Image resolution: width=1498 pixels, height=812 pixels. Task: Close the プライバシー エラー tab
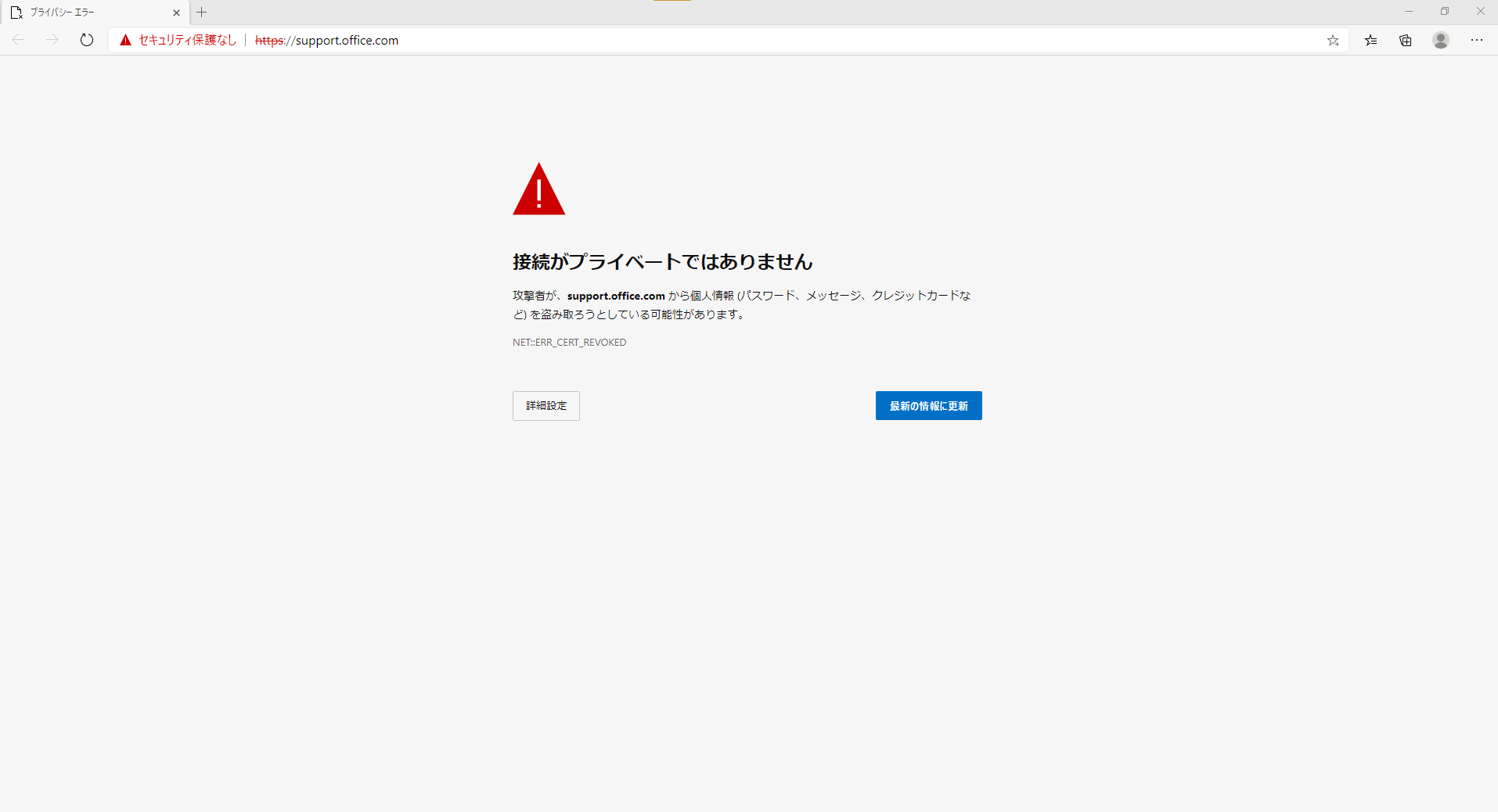[176, 13]
